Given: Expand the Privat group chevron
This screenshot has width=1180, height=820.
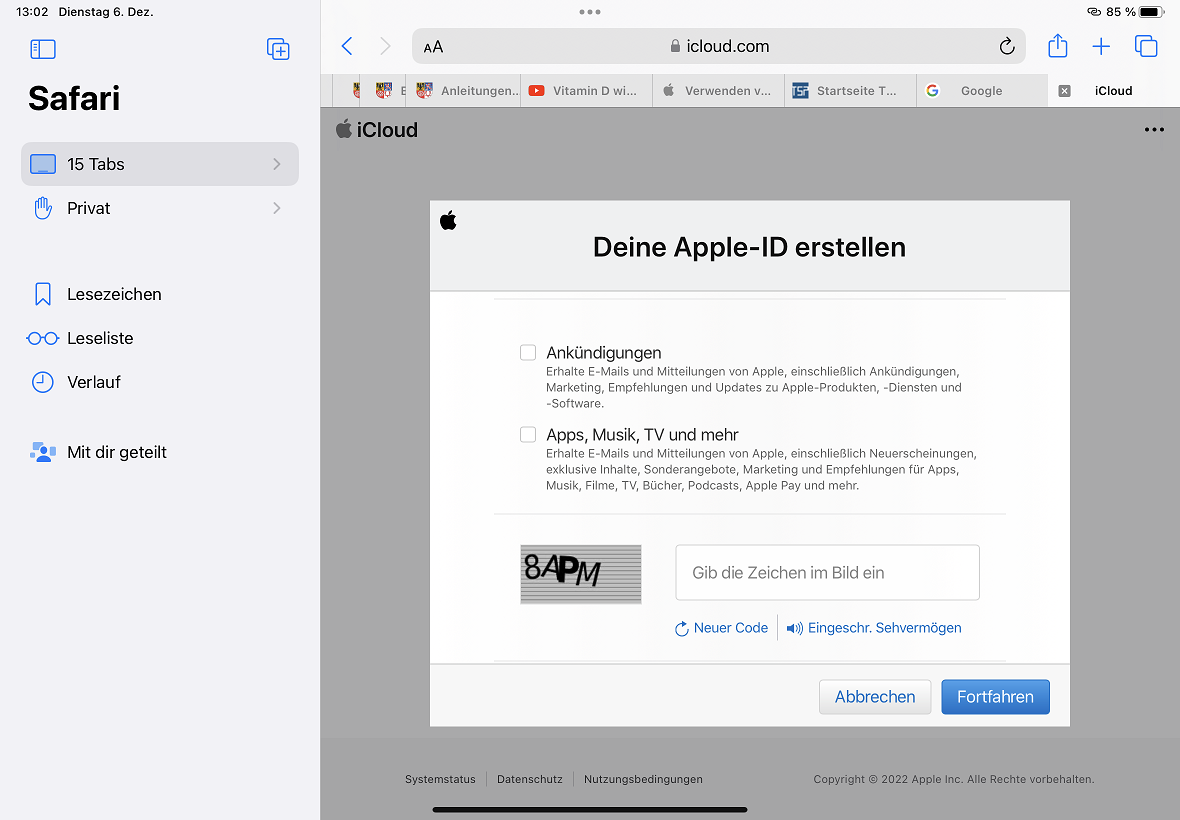Looking at the screenshot, I should point(277,208).
